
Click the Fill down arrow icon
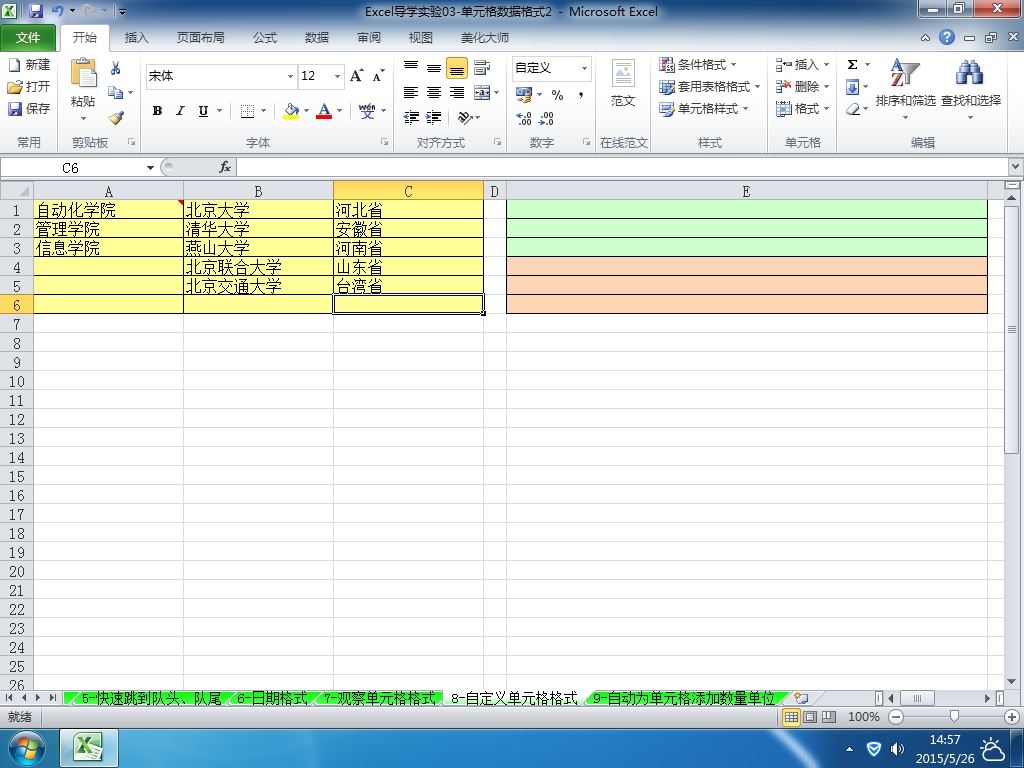(x=852, y=87)
